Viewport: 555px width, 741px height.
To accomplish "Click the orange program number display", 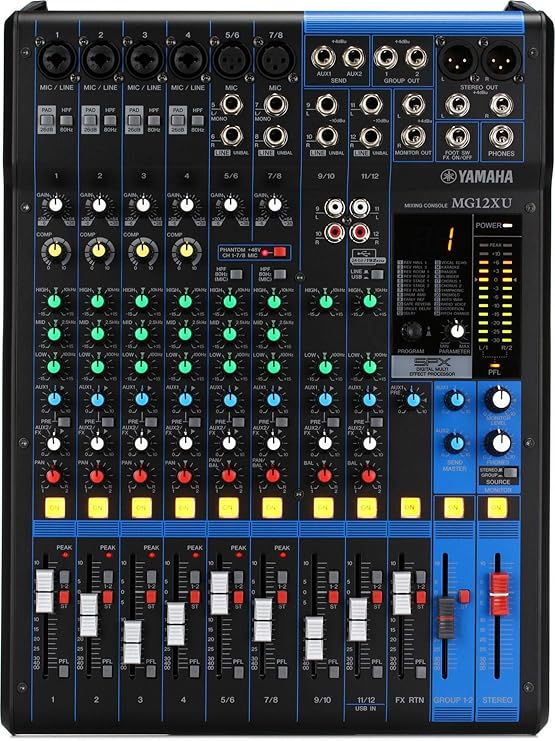I will click(451, 239).
